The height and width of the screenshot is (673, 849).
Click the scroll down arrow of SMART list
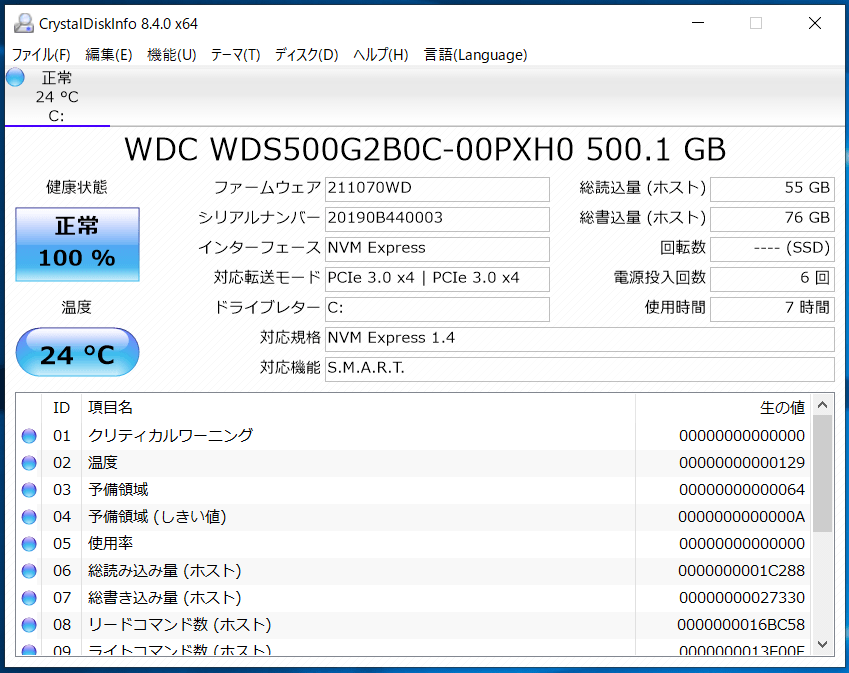coord(822,644)
